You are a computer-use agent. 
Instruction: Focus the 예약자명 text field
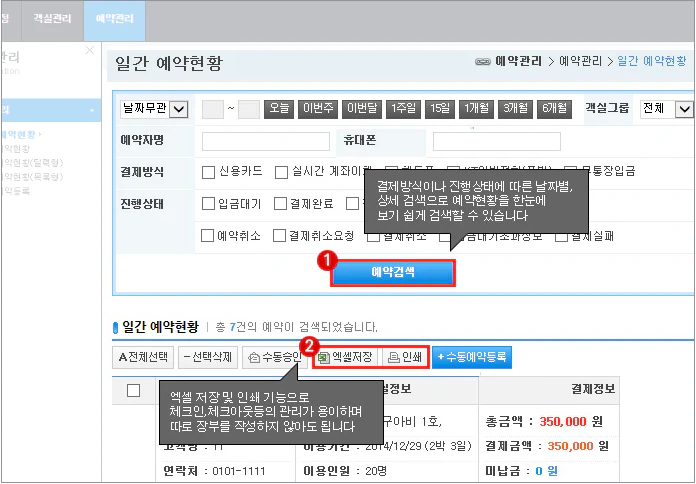[266, 141]
